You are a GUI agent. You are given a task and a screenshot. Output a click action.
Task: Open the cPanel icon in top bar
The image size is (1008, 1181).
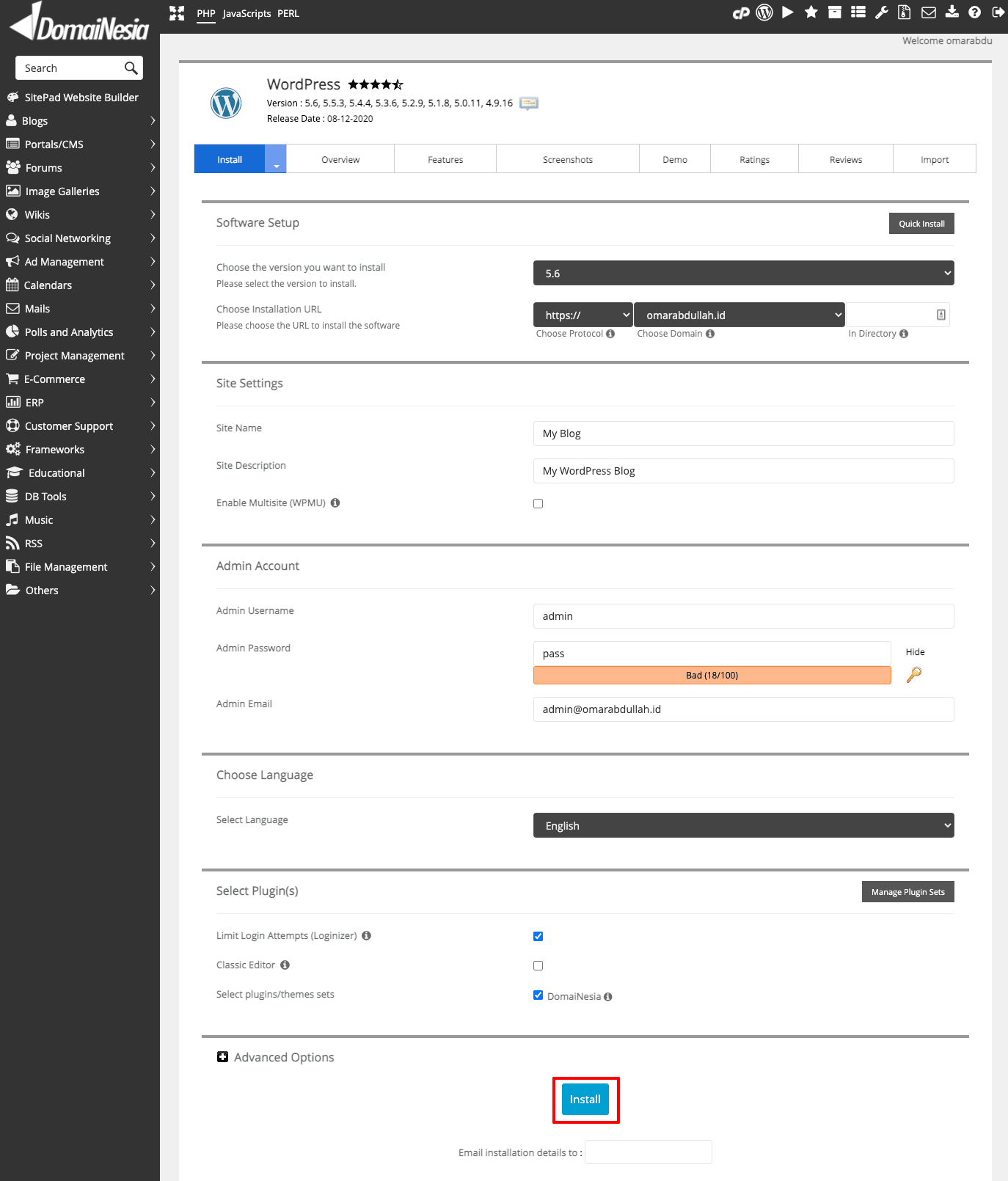click(741, 12)
